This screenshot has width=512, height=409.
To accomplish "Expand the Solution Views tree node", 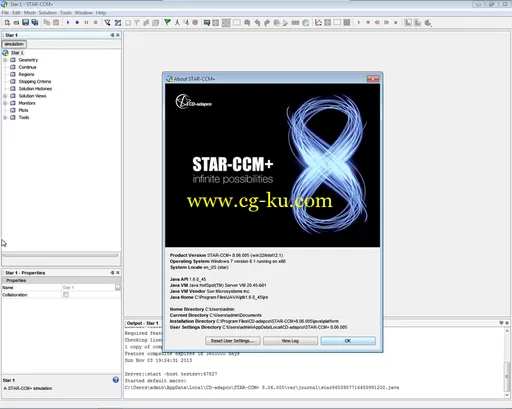I will coord(5,96).
